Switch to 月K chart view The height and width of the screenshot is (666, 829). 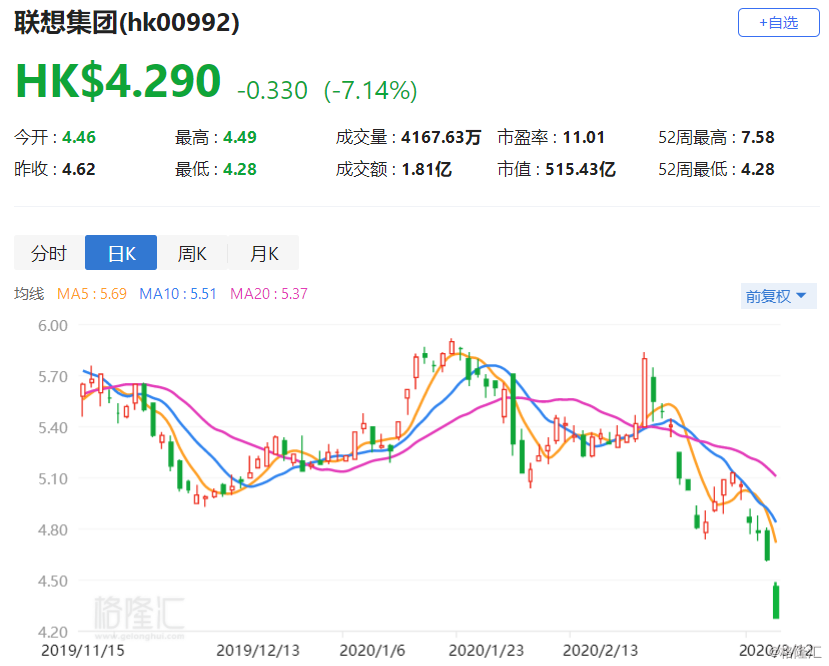[x=264, y=253]
